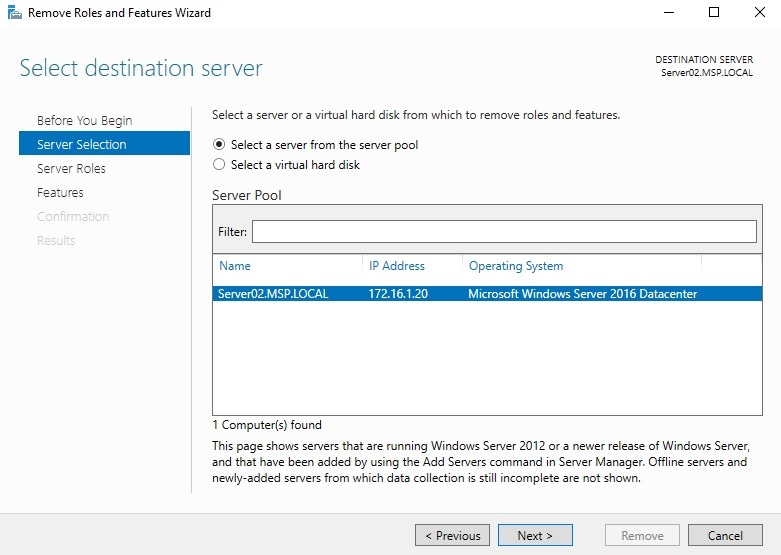Open the Features step
781x555 pixels.
(x=60, y=193)
